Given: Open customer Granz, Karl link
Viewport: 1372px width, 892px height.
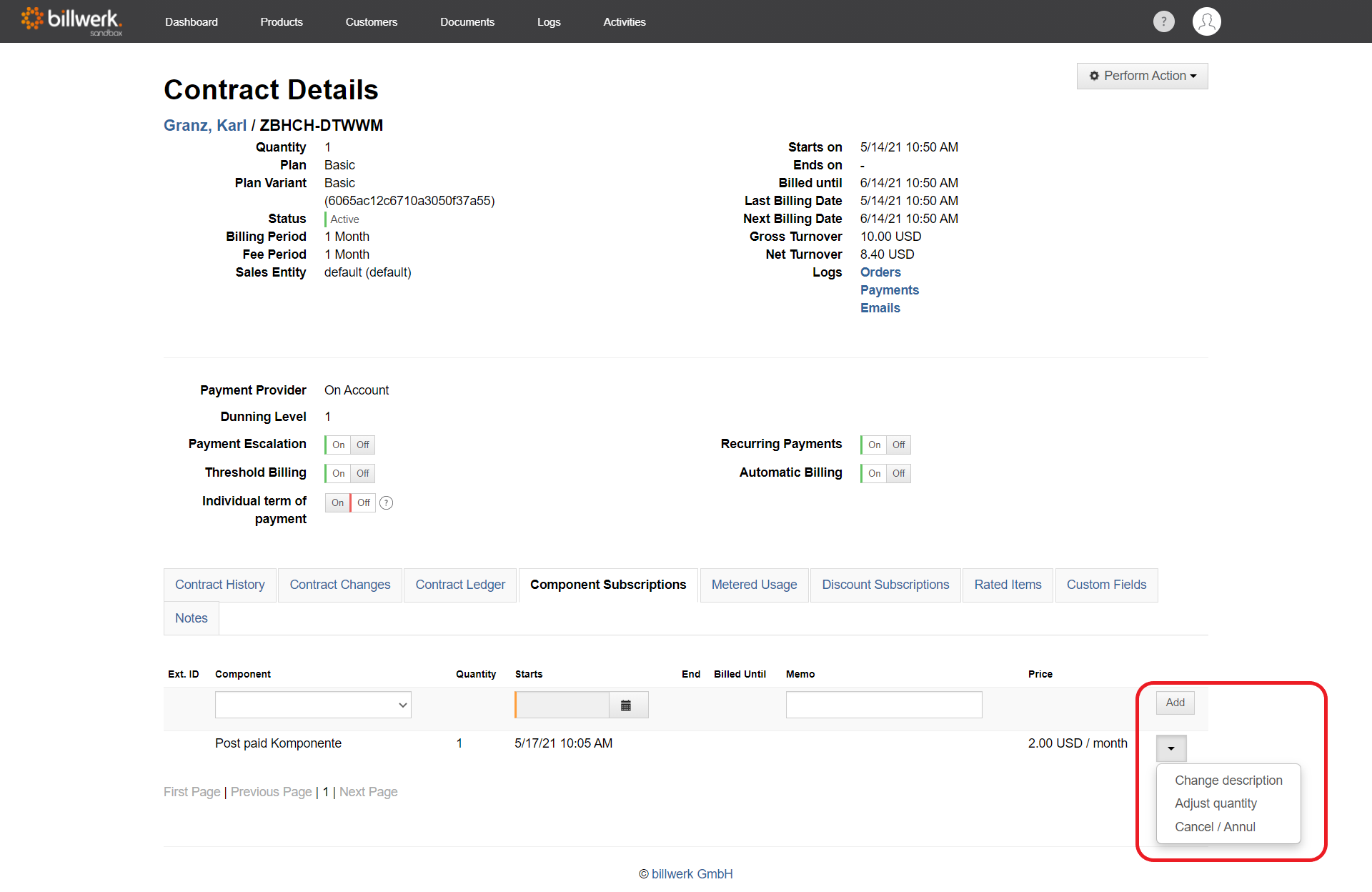Looking at the screenshot, I should 205,125.
